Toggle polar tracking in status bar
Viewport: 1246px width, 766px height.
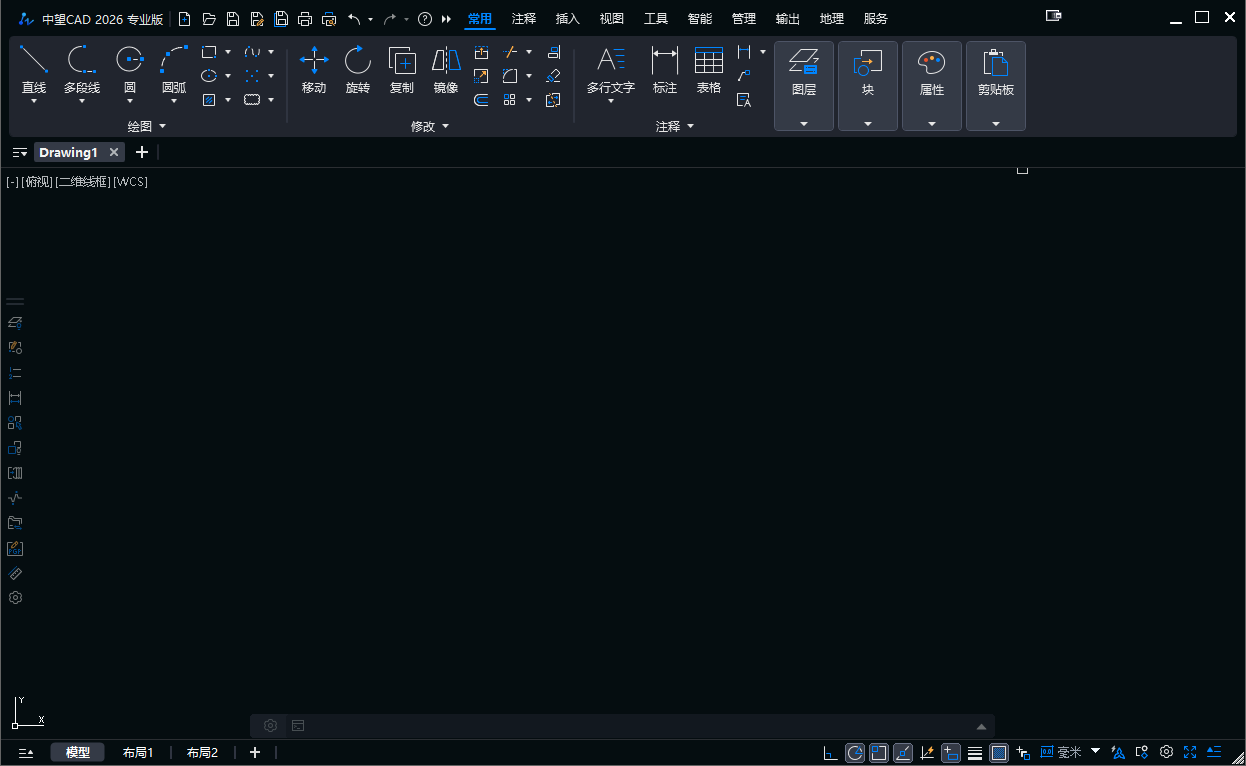855,753
